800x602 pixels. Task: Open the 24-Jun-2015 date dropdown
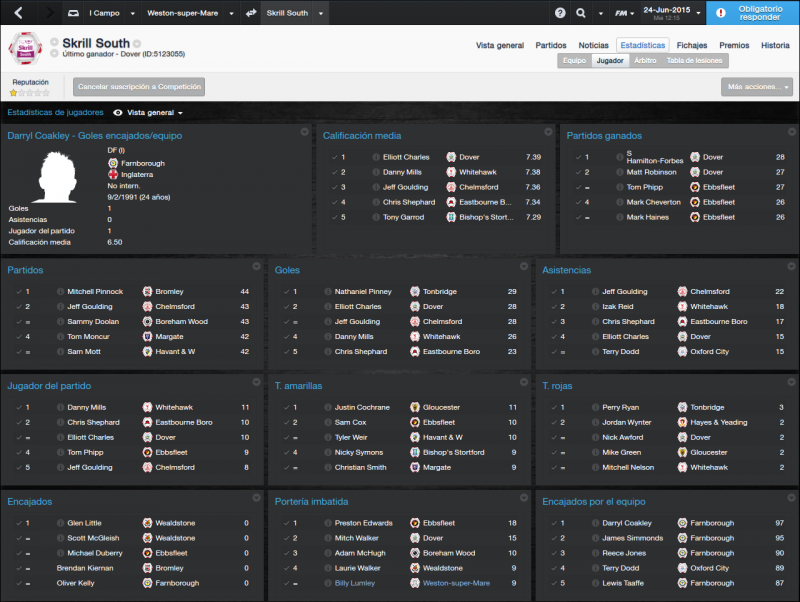tap(698, 13)
